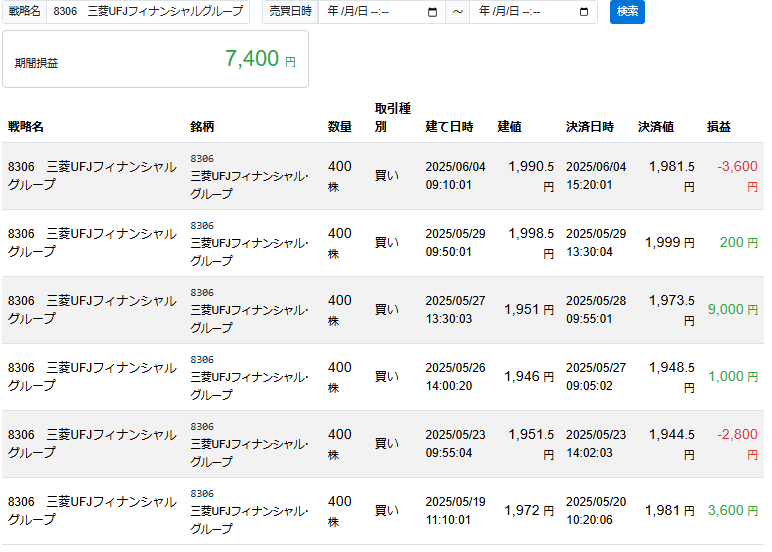Open 8306 stock link in 2025/05/26 row

pos(202,359)
